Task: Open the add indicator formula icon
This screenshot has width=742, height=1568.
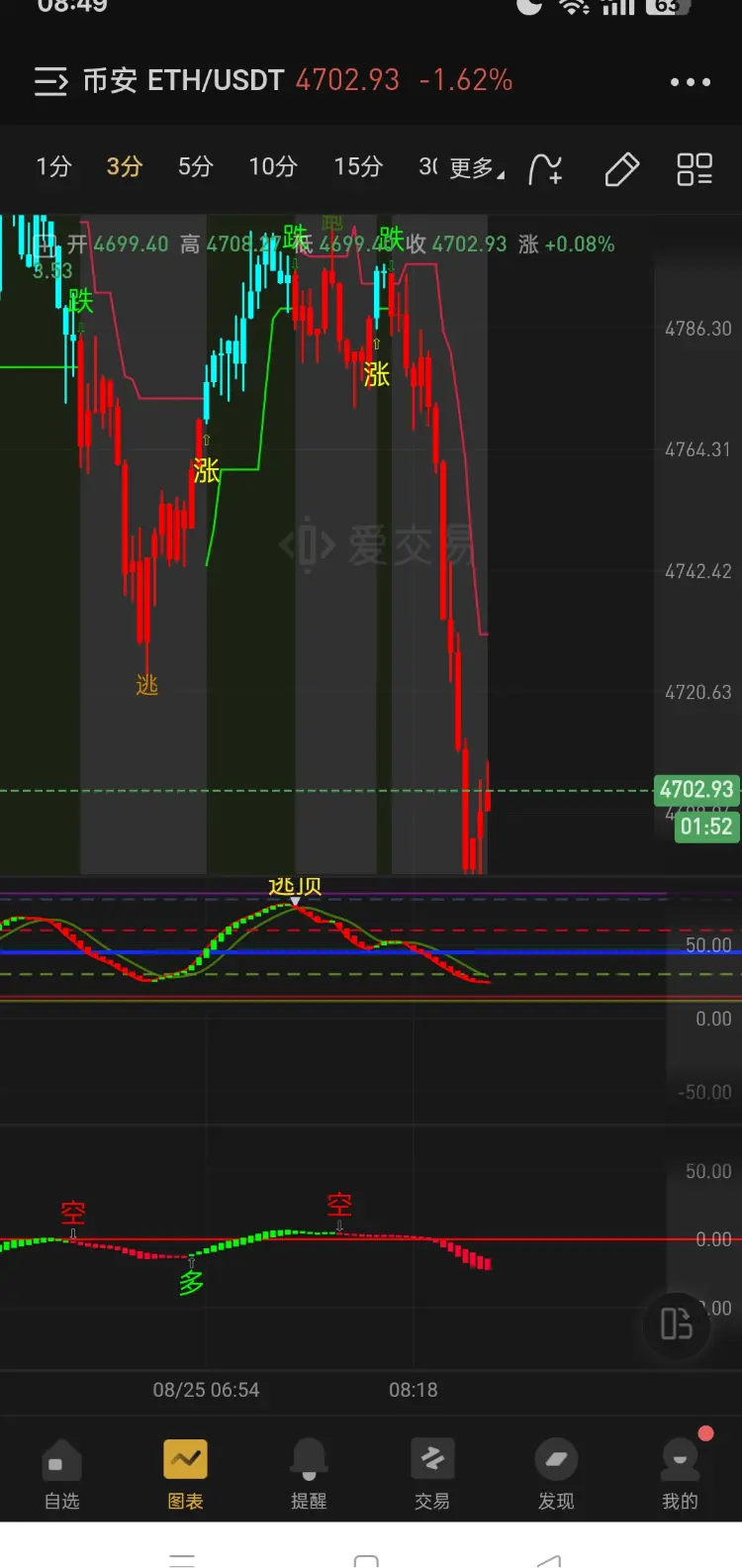Action: pos(545,169)
